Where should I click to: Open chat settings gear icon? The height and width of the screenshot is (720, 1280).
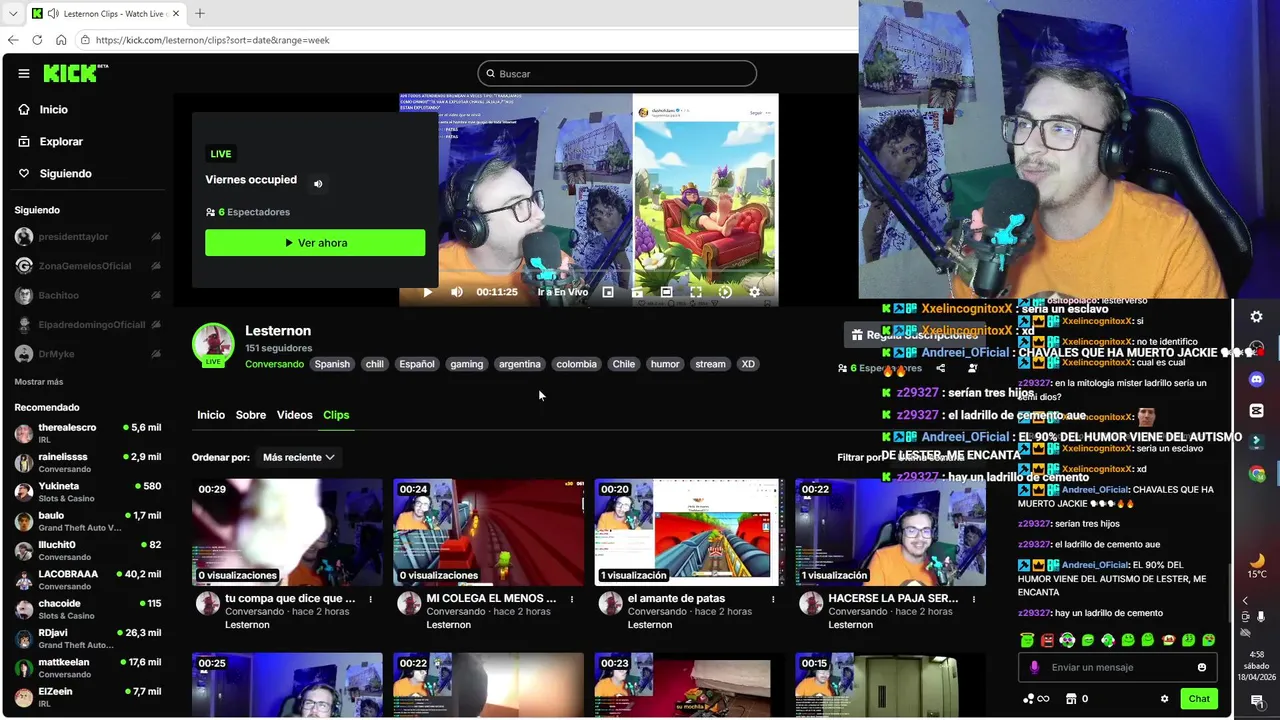click(1164, 699)
